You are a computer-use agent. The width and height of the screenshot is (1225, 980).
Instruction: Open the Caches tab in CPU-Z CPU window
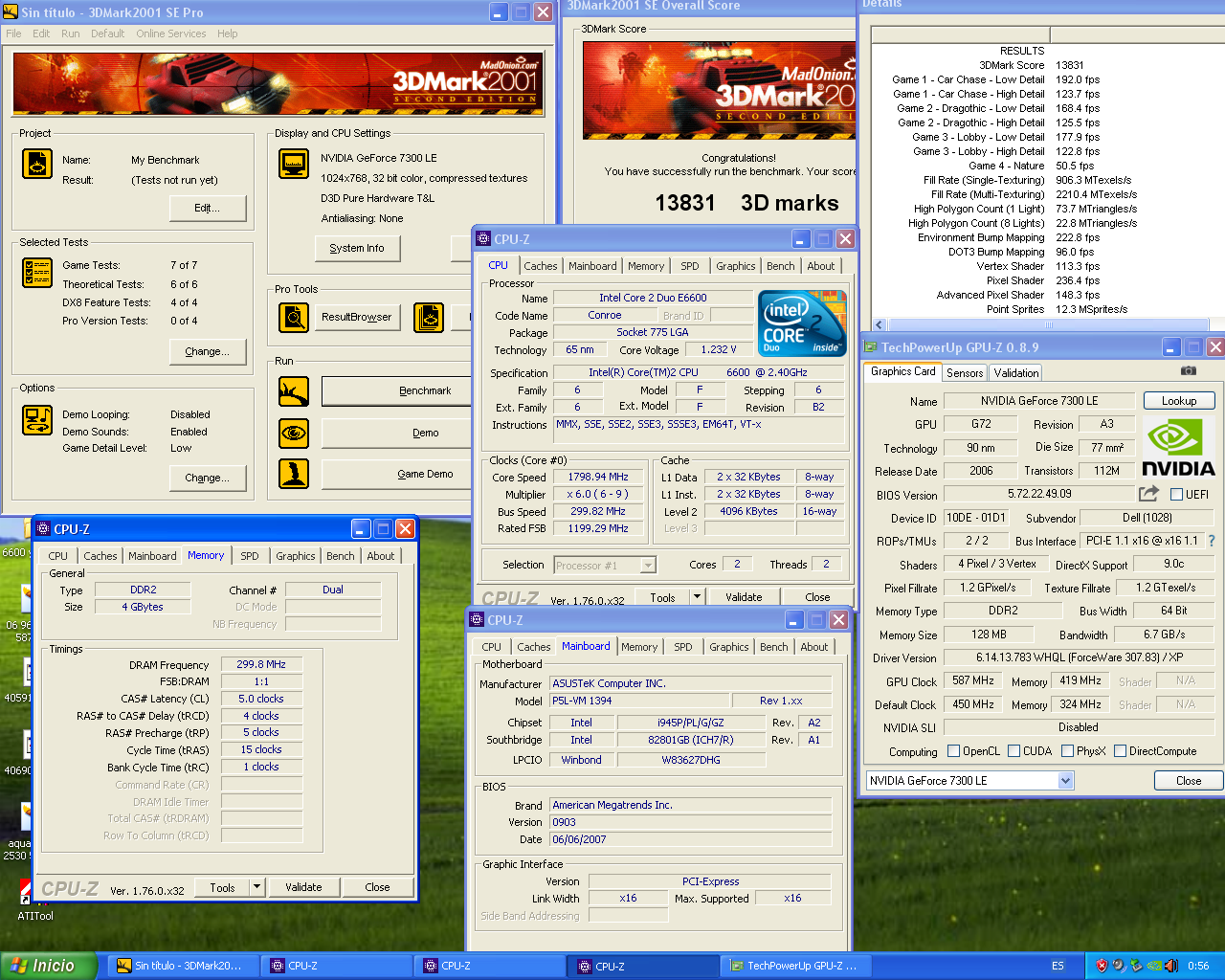(x=541, y=266)
